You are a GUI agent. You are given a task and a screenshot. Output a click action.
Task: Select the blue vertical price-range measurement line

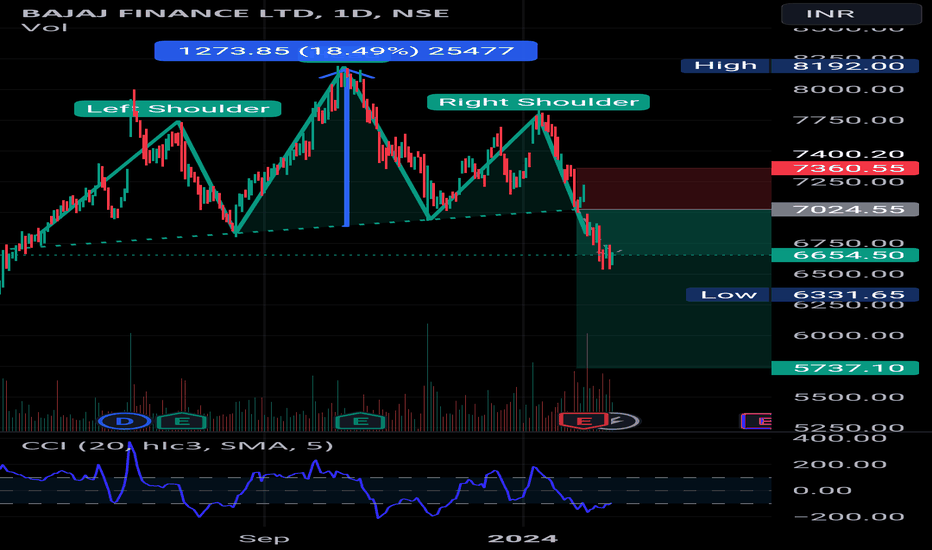coord(346,147)
